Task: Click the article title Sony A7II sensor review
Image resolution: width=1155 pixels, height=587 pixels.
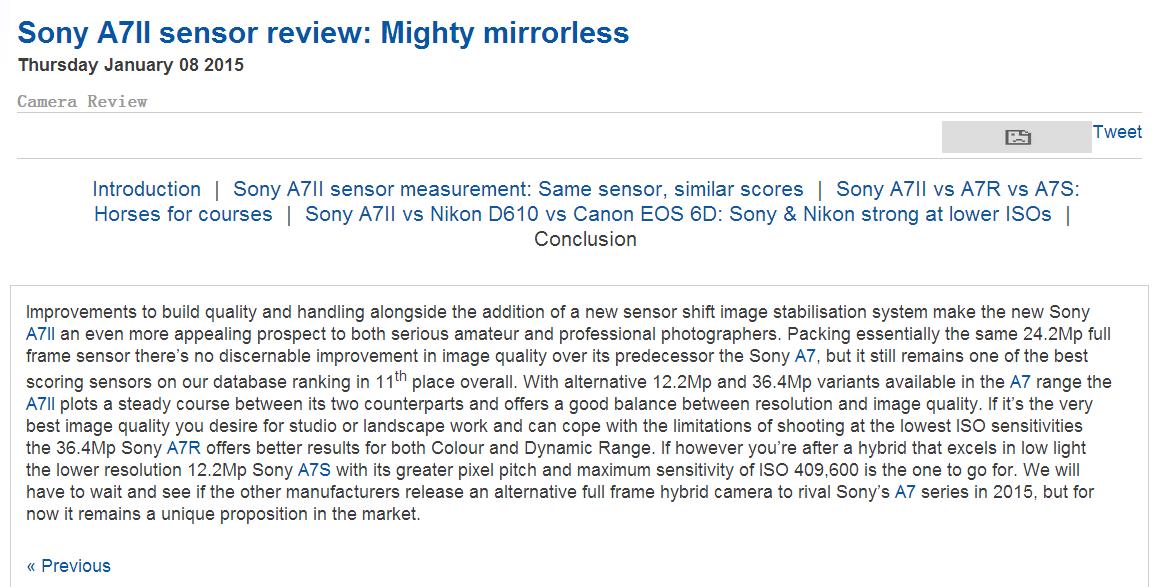Action: (322, 33)
